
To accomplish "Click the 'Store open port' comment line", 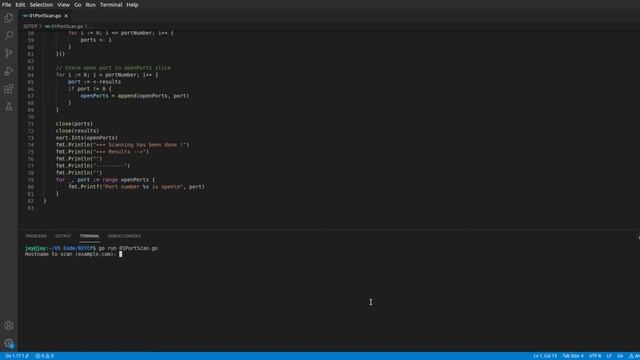I will click(113, 68).
